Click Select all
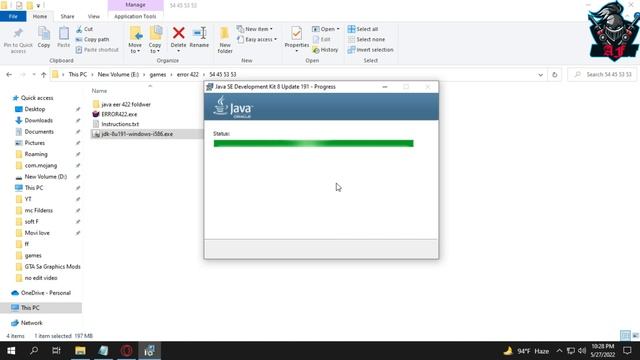 (363, 29)
